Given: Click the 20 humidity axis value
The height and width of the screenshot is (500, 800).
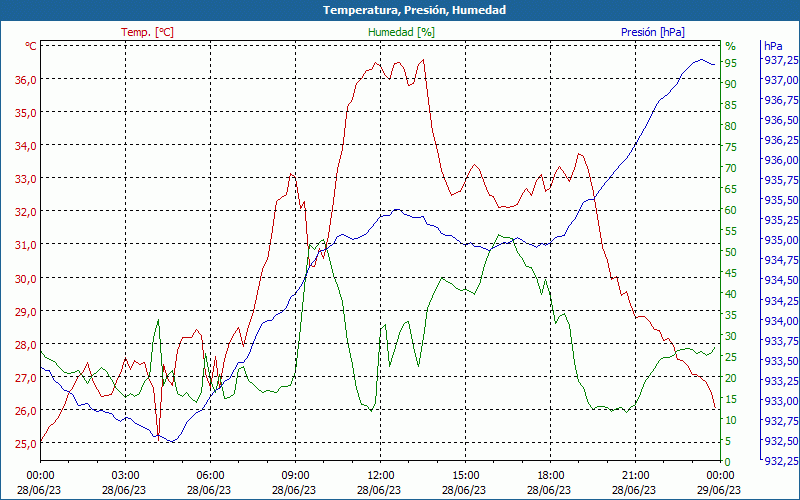Looking at the screenshot, I should (731, 378).
